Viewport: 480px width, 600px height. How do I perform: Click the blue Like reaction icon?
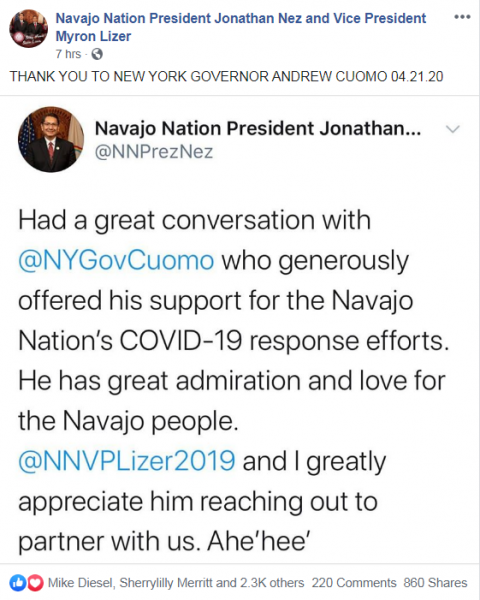[x=17, y=583]
